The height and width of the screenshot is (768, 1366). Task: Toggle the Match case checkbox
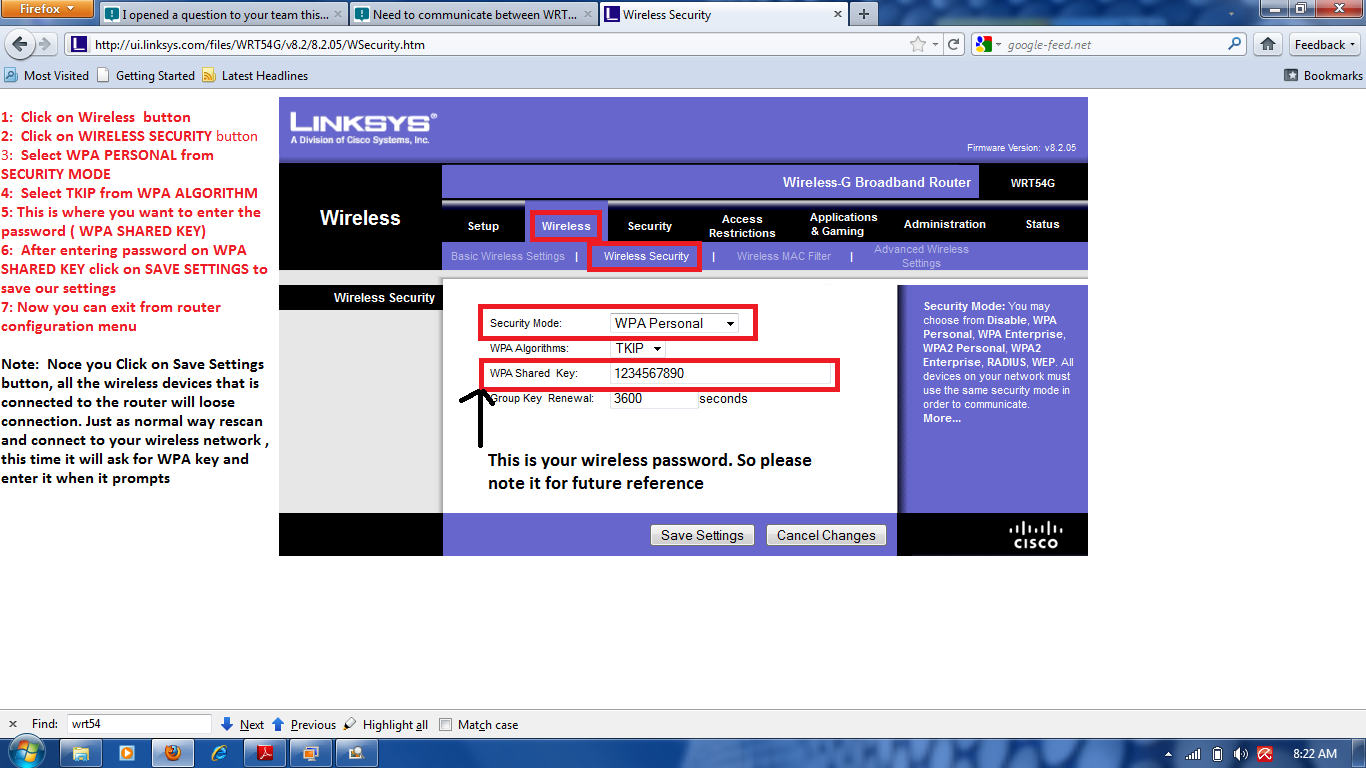coord(446,725)
